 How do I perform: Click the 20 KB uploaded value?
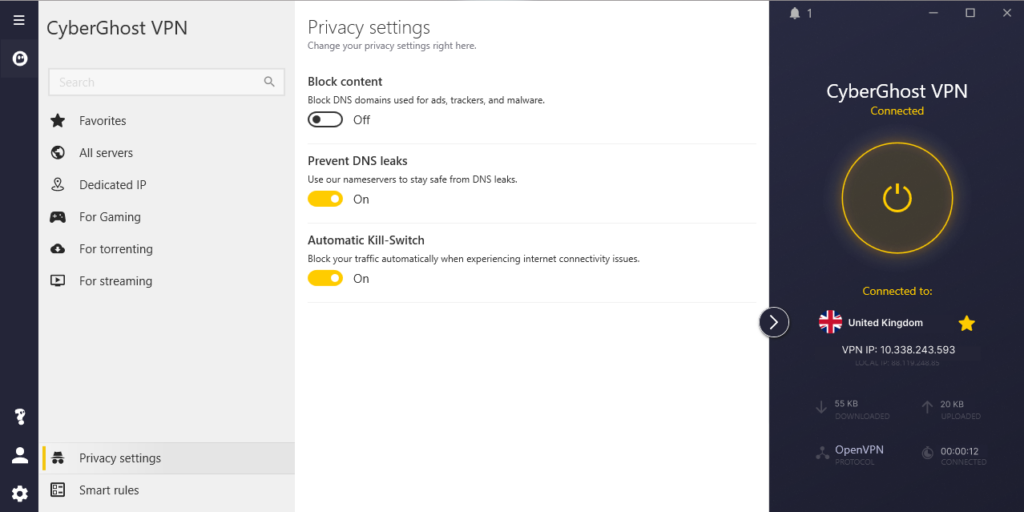(952, 404)
